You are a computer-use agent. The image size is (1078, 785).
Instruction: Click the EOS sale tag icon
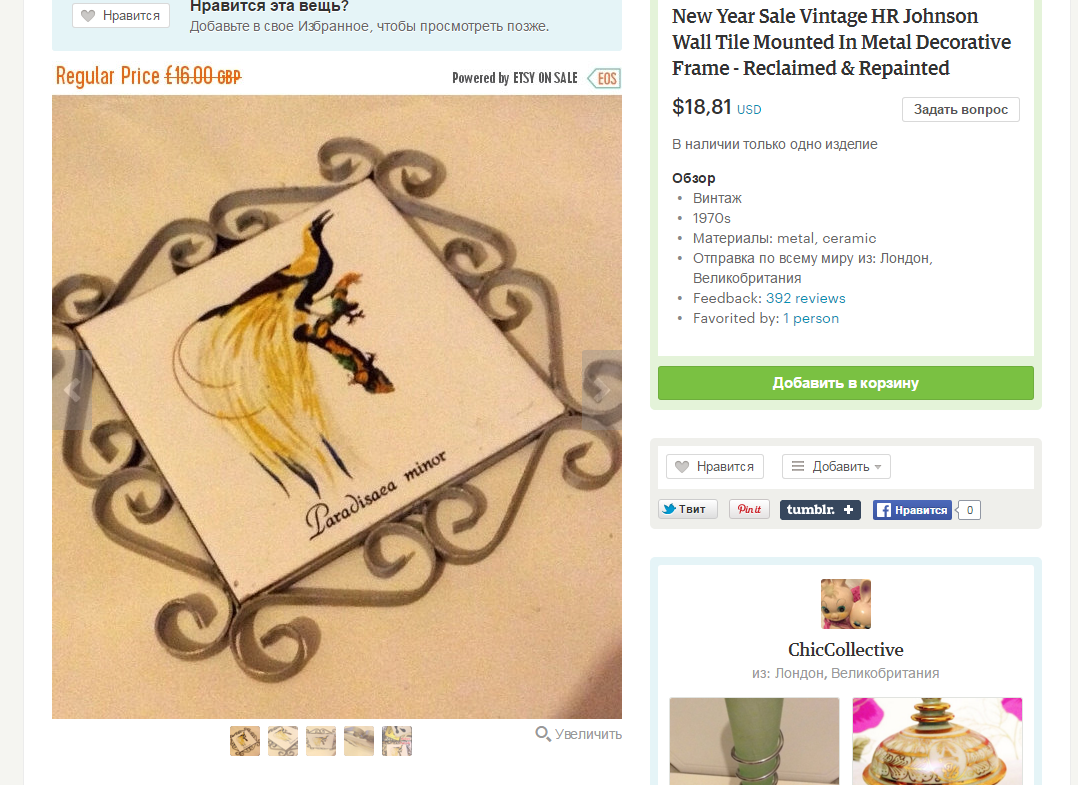(x=604, y=78)
